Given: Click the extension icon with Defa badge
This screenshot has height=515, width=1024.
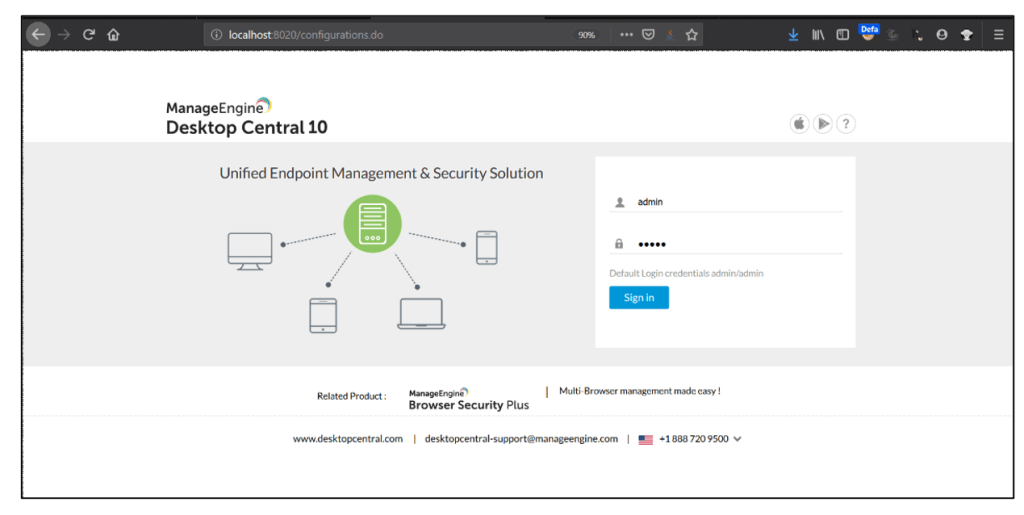Looking at the screenshot, I should pos(869,33).
